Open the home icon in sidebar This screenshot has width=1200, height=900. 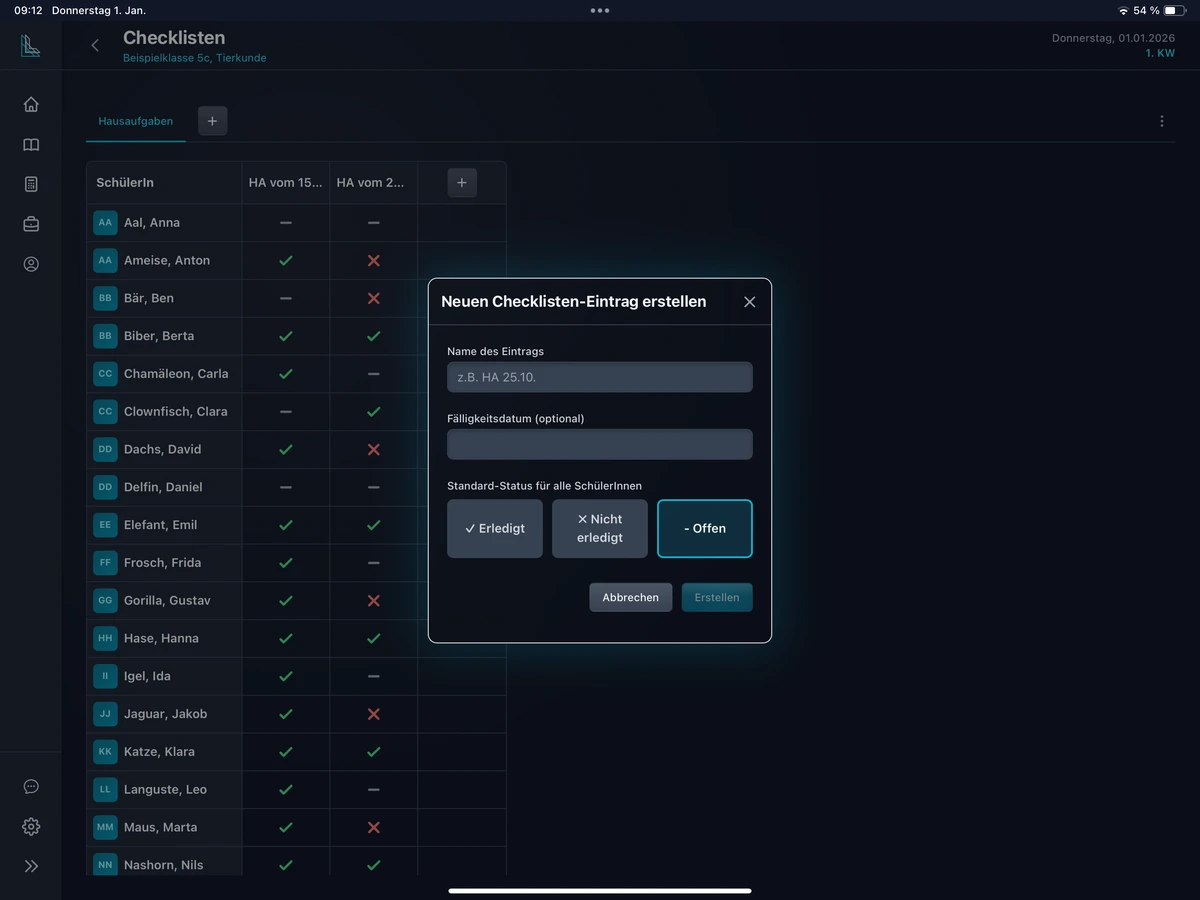click(x=31, y=104)
